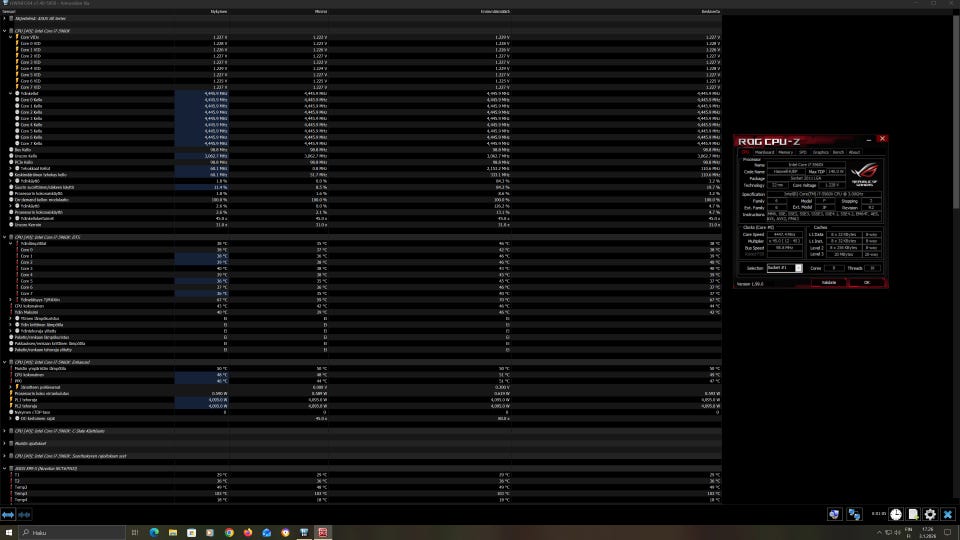Open the Socket #1 selection dropdown in CPU-Z
Image resolution: width=960 pixels, height=540 pixels.
tap(798, 268)
